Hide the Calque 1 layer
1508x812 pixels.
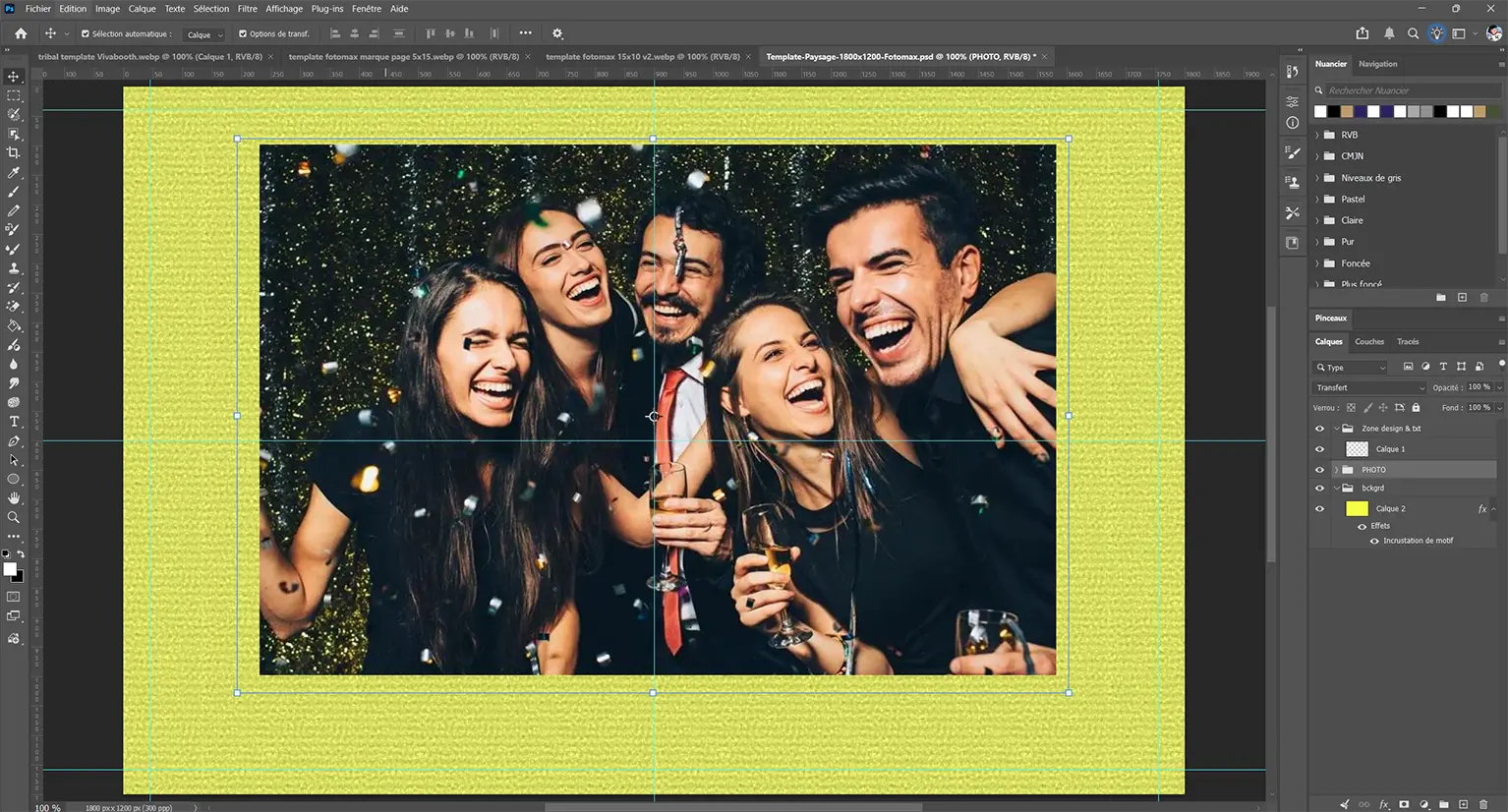tap(1320, 449)
